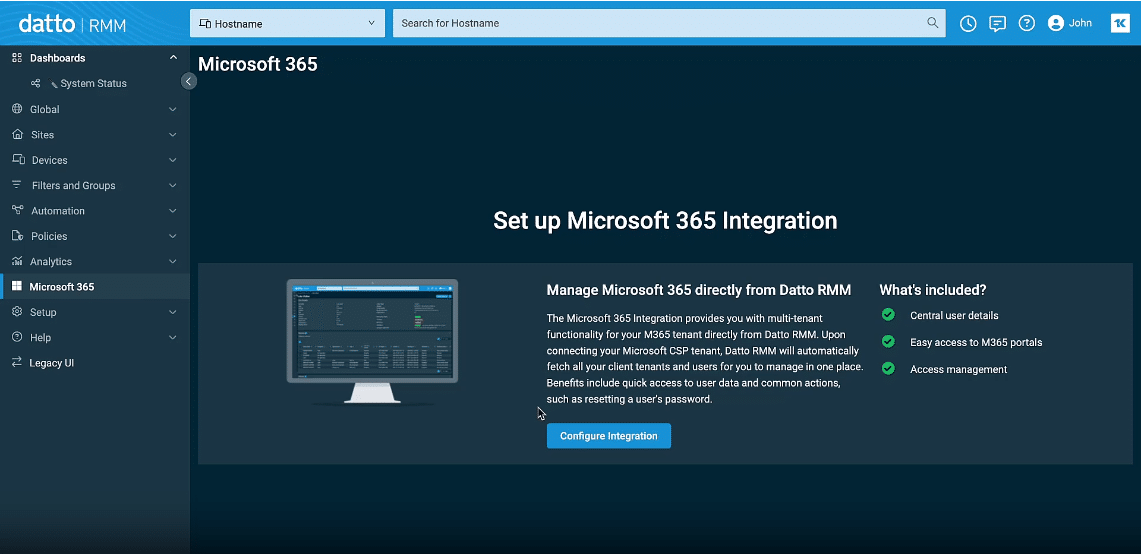
Task: Expand the Filters and Groups chevron
Action: pos(173,186)
